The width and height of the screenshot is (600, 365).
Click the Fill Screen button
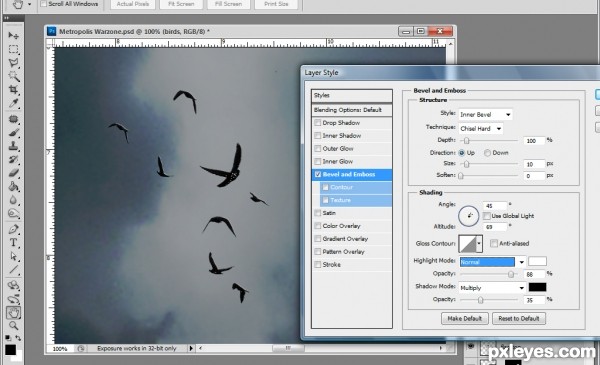click(x=228, y=4)
